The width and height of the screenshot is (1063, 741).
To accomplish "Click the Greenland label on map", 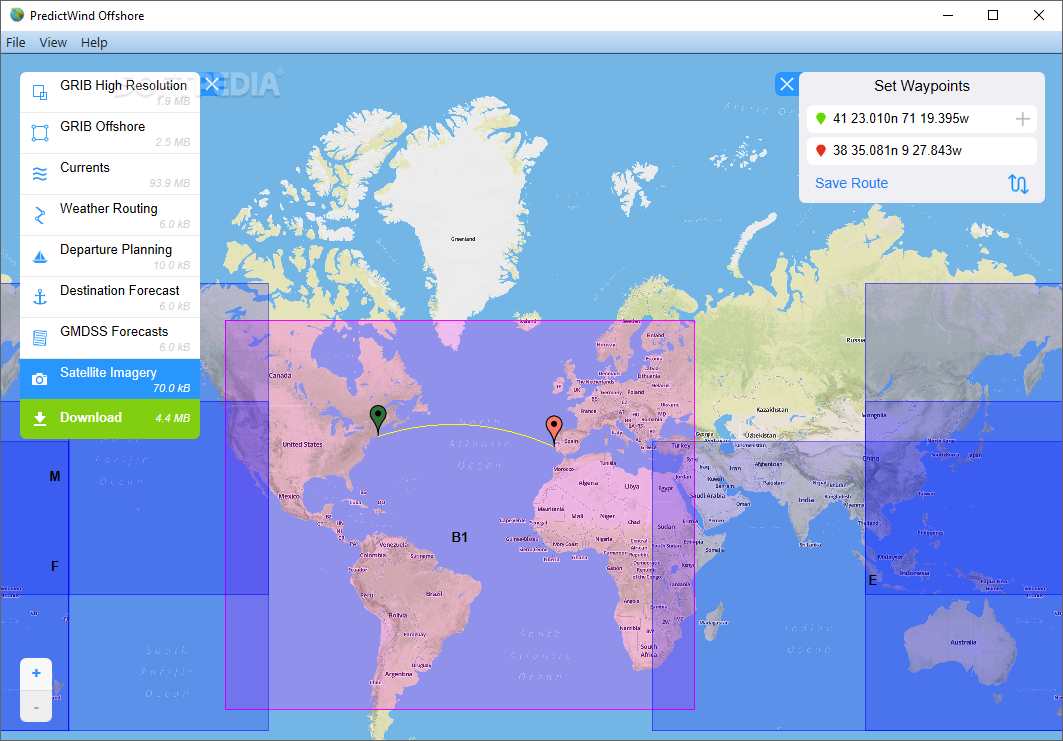I will point(463,239).
